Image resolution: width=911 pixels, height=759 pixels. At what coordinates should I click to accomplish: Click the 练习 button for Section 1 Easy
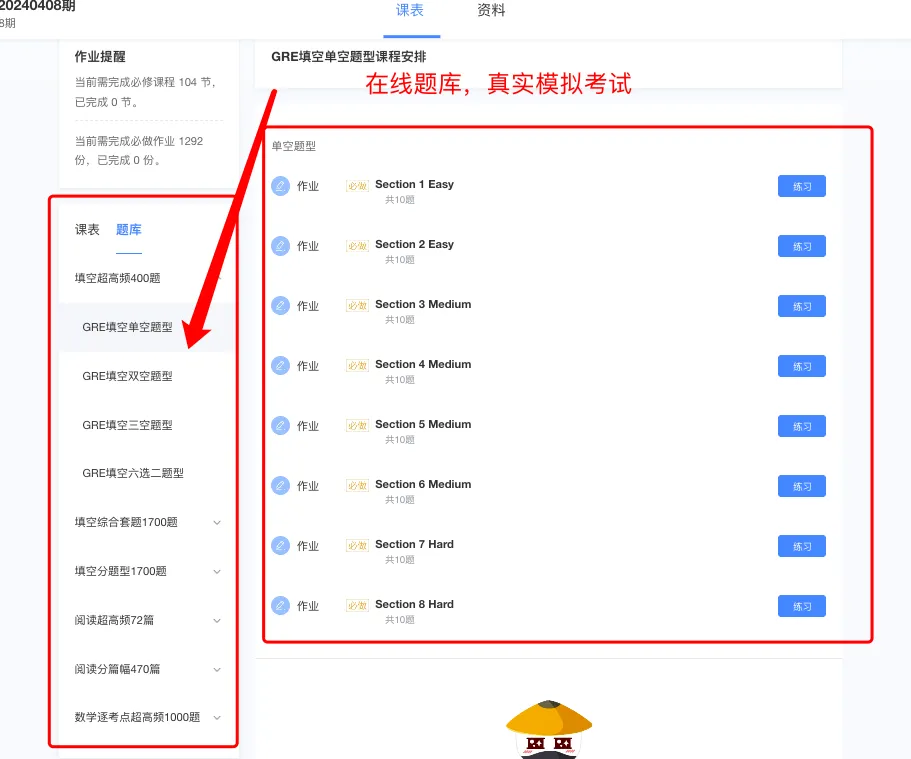click(801, 186)
